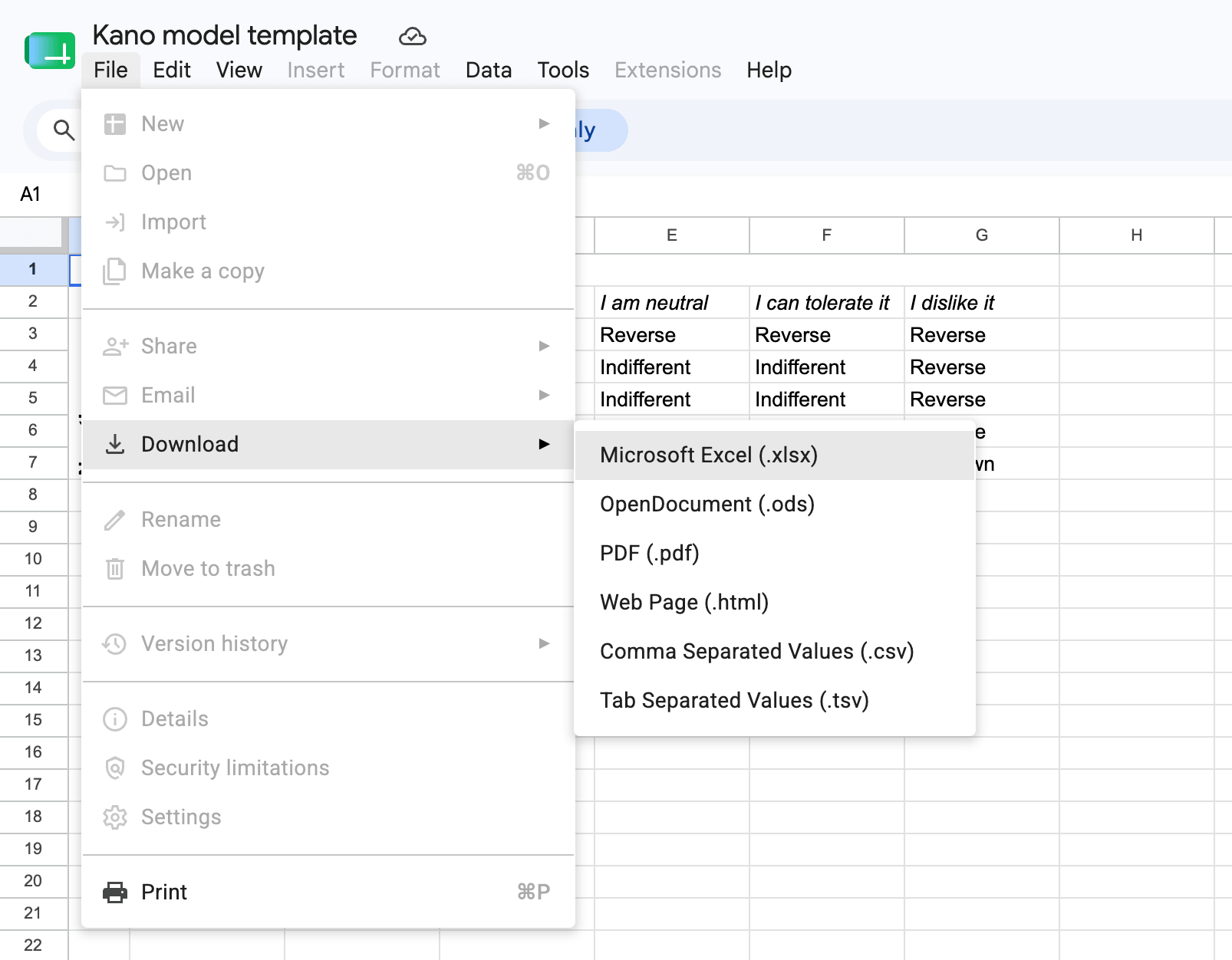The height and width of the screenshot is (960, 1232).
Task: Download as Tab Separated Values (.tsv)
Action: (x=775, y=701)
